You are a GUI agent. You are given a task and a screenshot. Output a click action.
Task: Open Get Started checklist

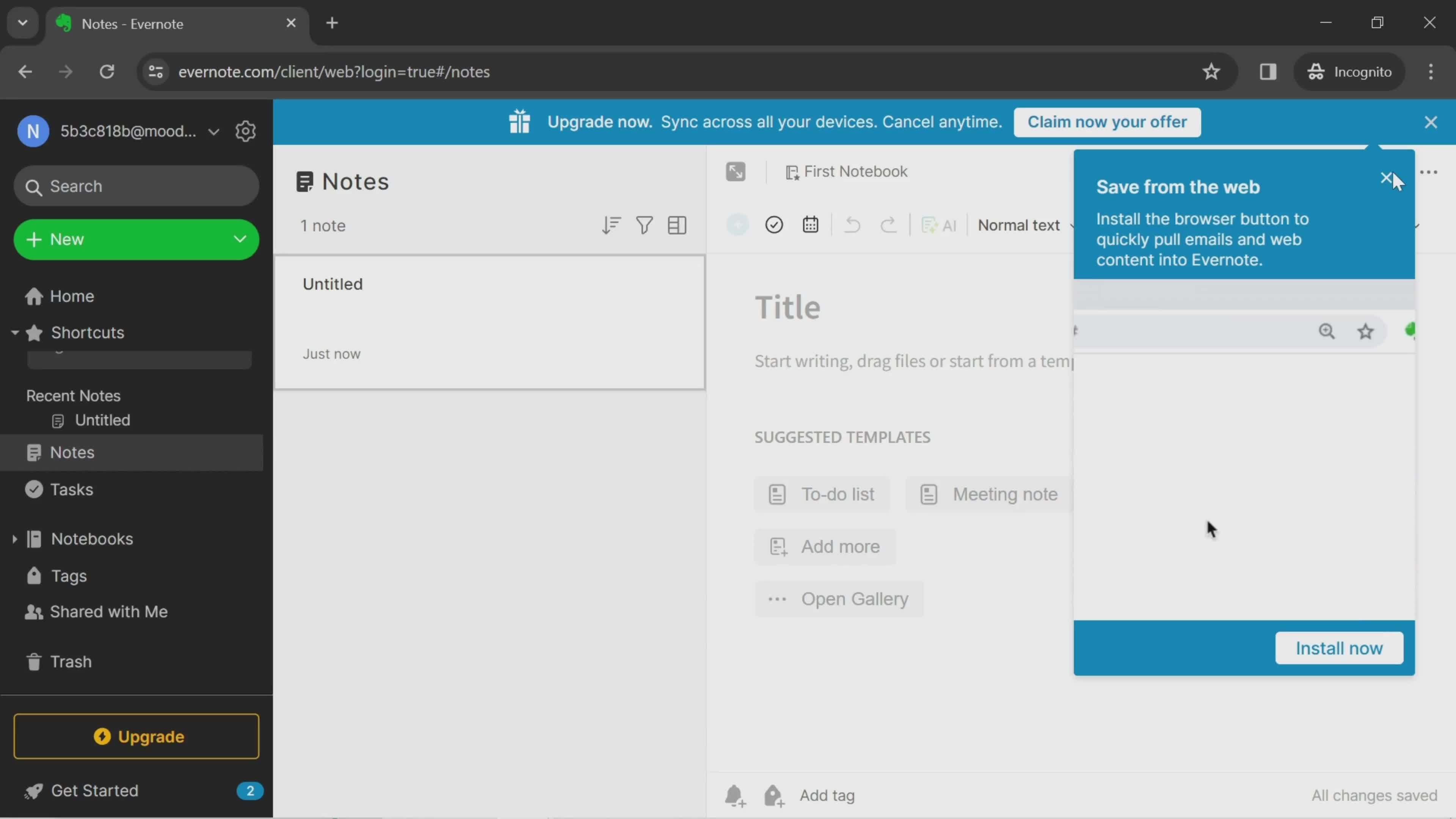(x=94, y=791)
